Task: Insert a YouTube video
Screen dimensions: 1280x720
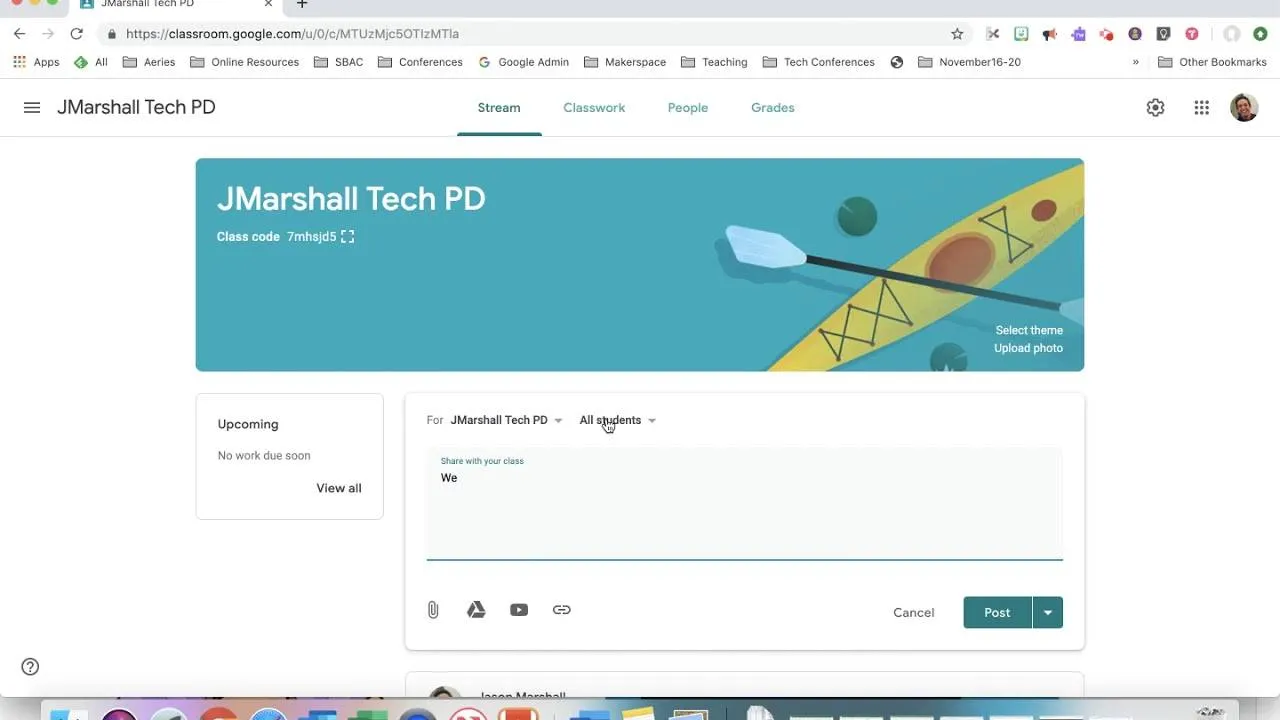Action: pyautogui.click(x=519, y=610)
